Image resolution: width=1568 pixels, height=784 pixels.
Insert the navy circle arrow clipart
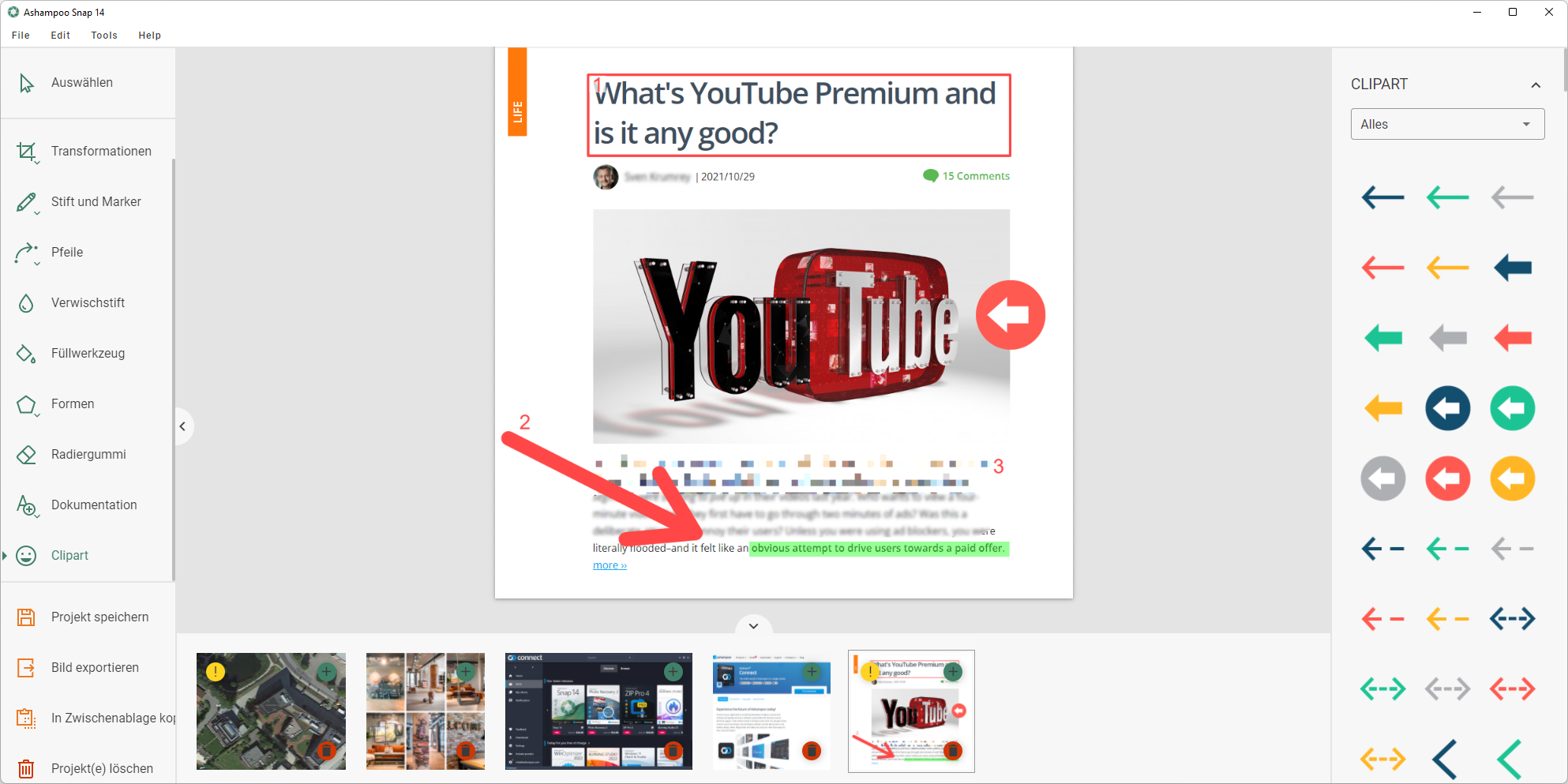1448,408
